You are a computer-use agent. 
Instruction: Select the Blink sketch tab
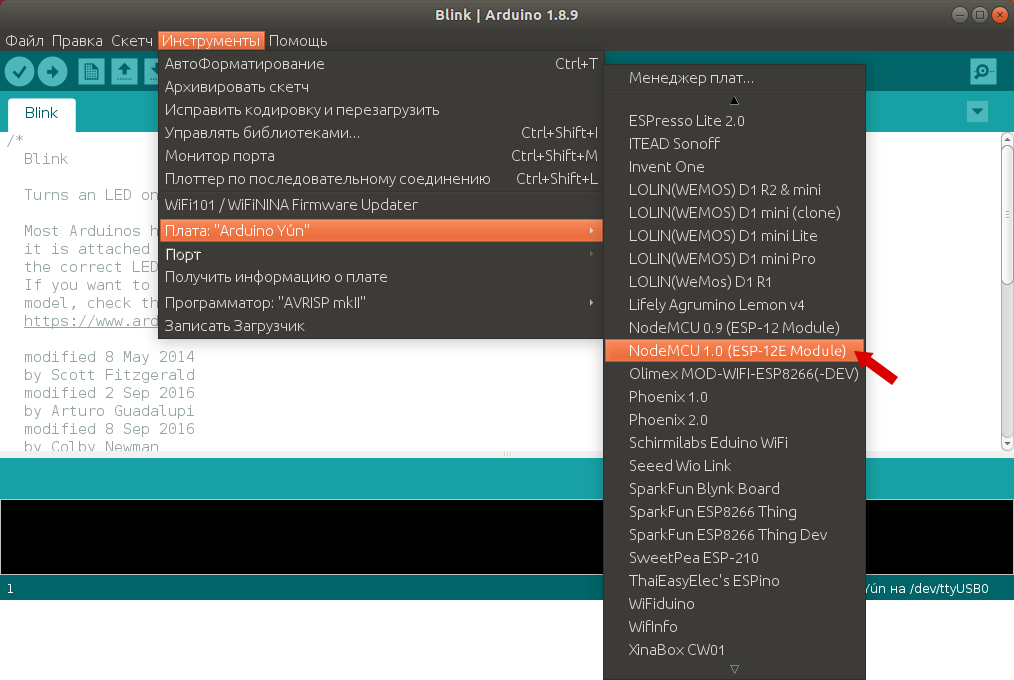click(x=41, y=113)
